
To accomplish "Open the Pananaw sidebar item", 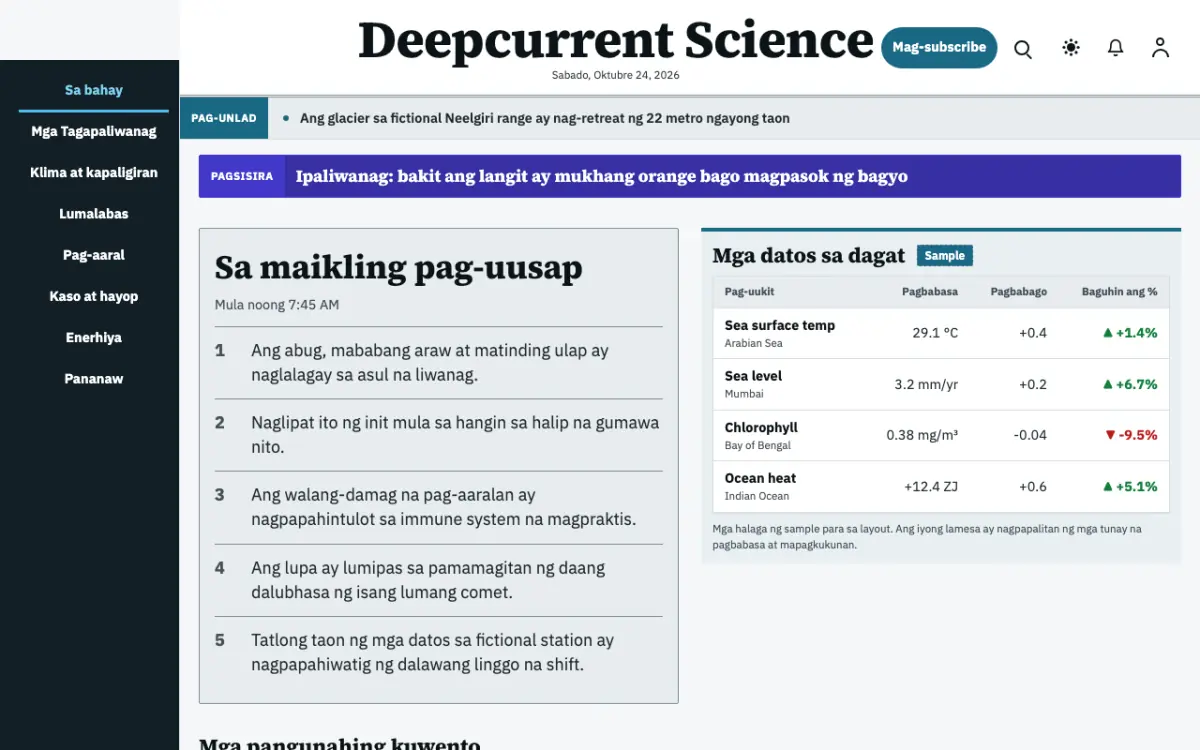I will 94,378.
